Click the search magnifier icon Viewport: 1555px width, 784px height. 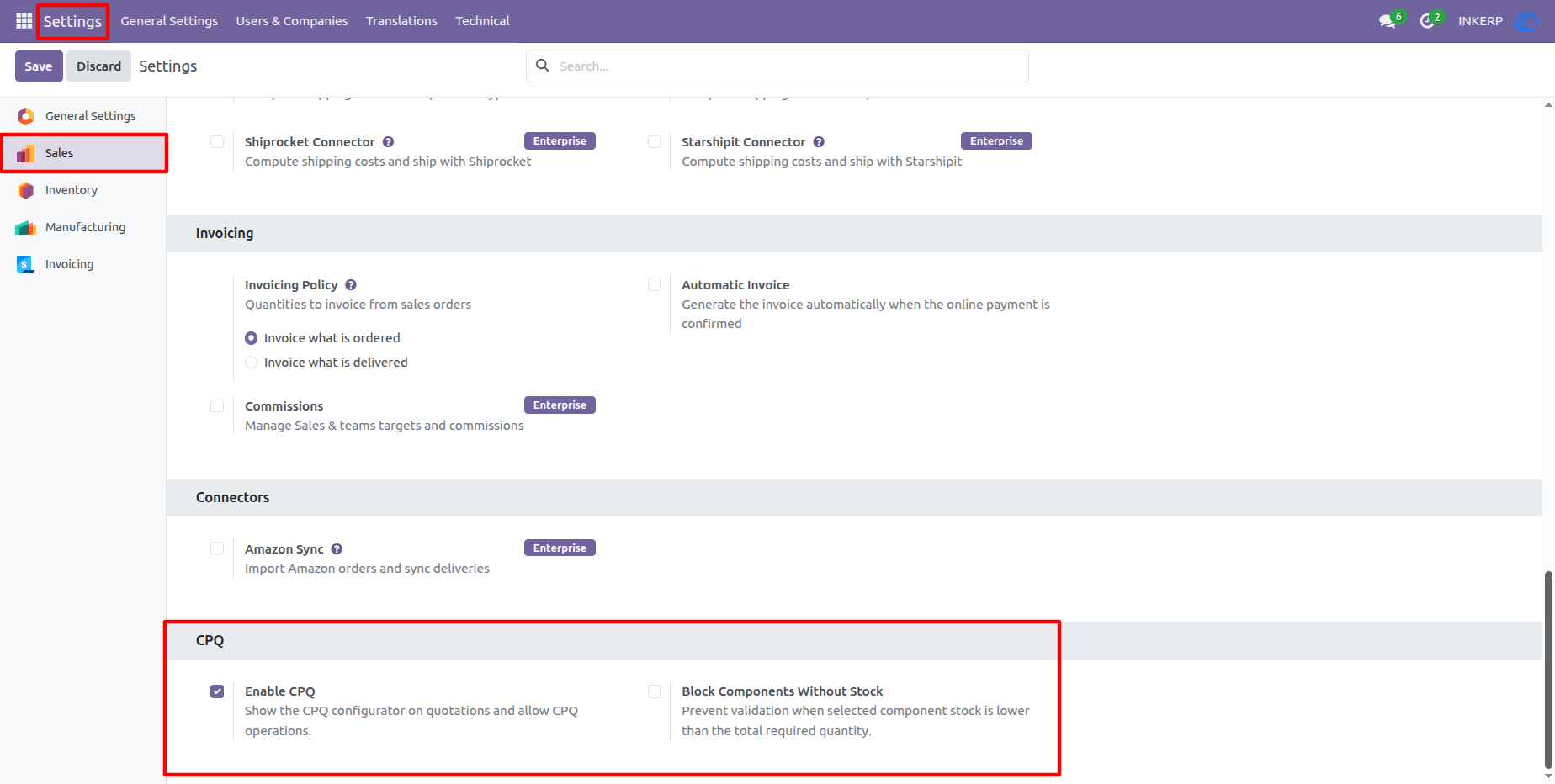[x=543, y=66]
